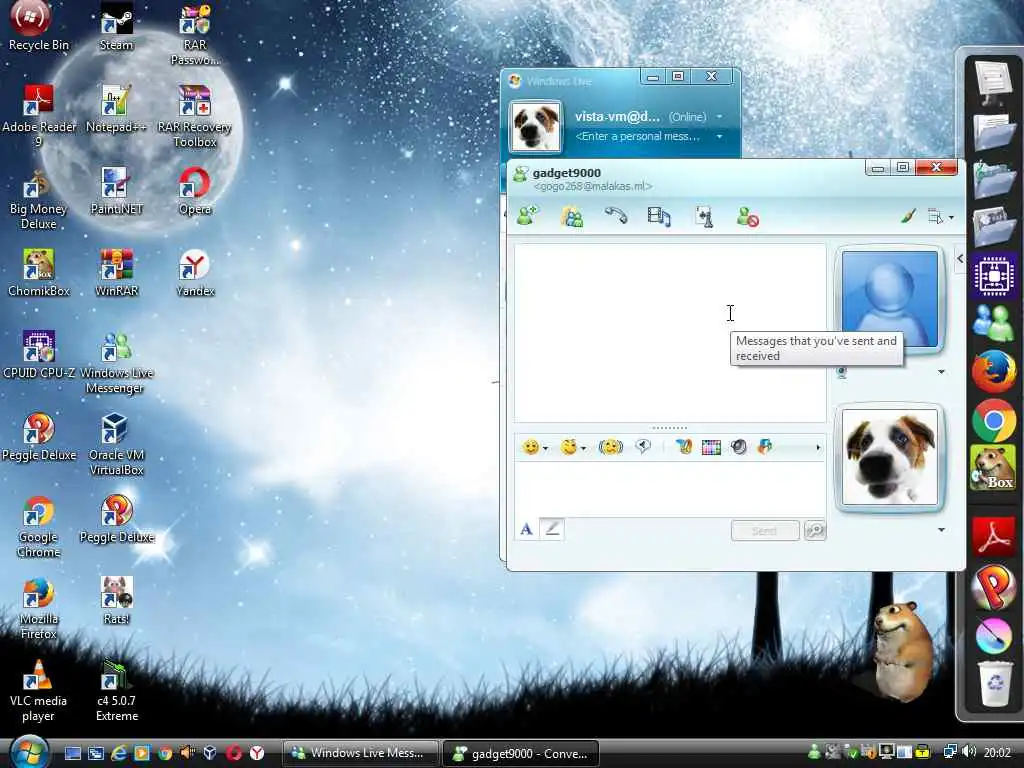Open contact display picture options arrow
The height and width of the screenshot is (768, 1024).
941,372
